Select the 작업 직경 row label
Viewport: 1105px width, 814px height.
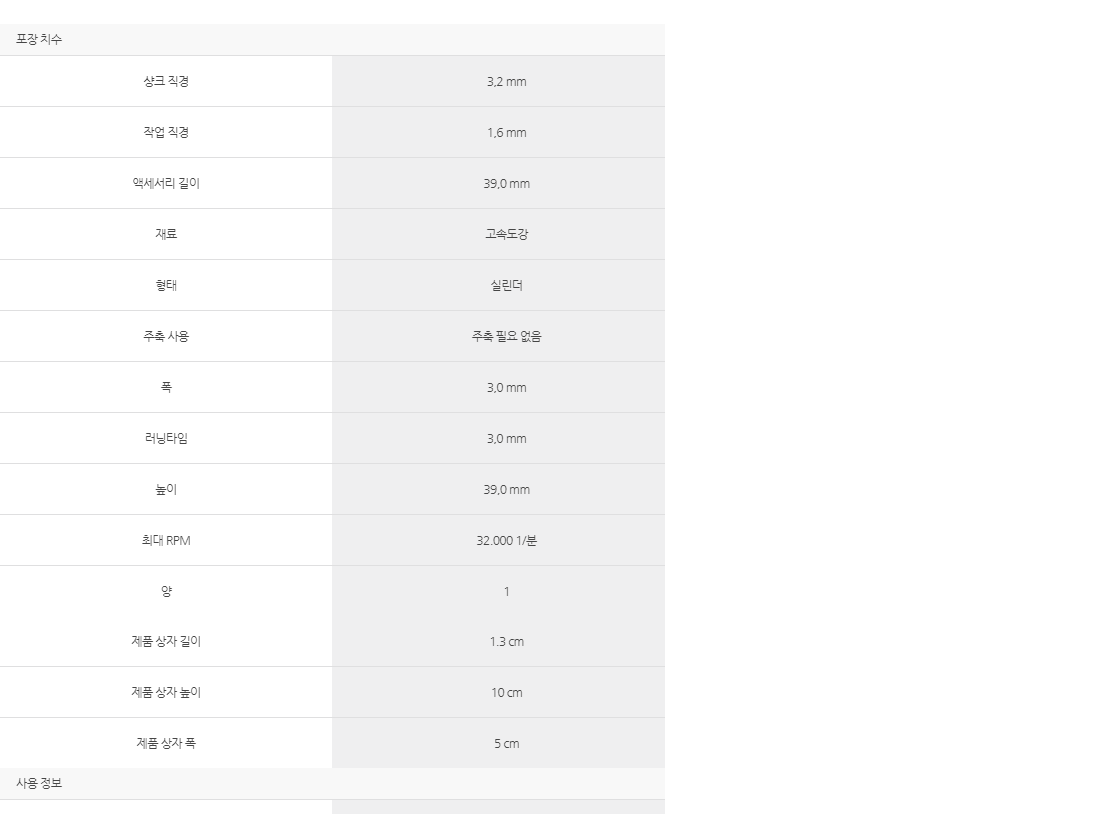tap(166, 132)
